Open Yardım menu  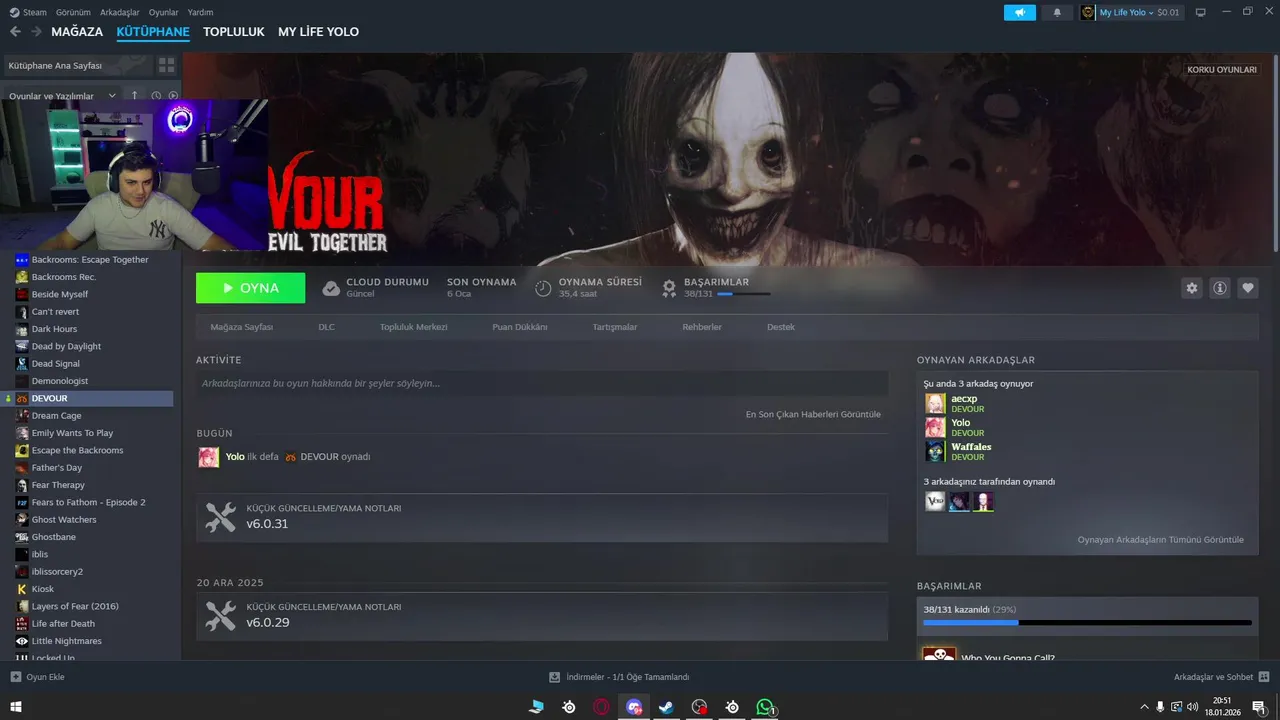200,12
